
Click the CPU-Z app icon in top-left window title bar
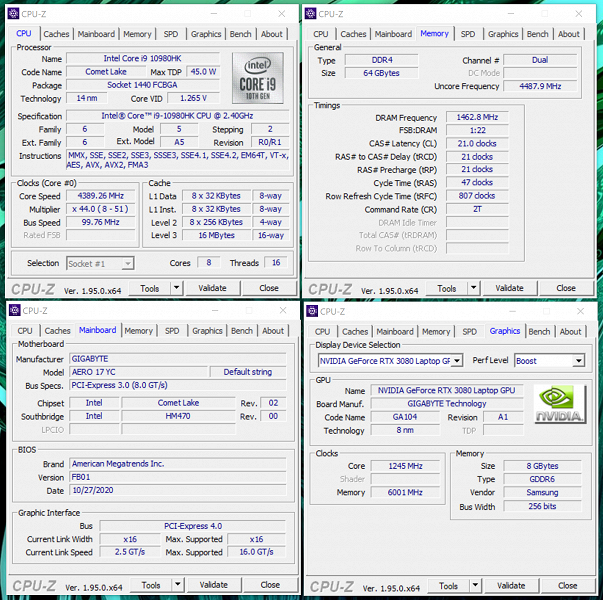13,14
